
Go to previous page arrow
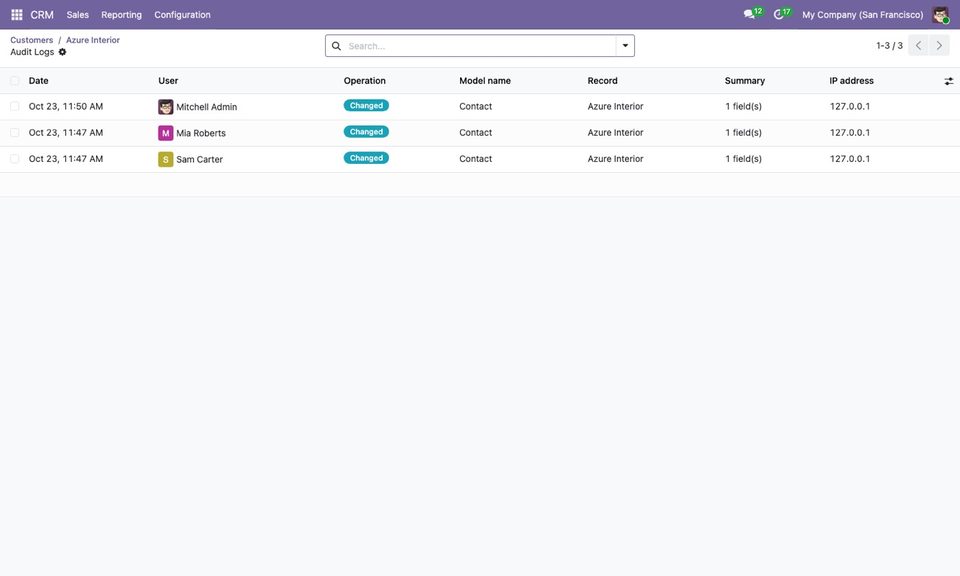pyautogui.click(x=918, y=45)
